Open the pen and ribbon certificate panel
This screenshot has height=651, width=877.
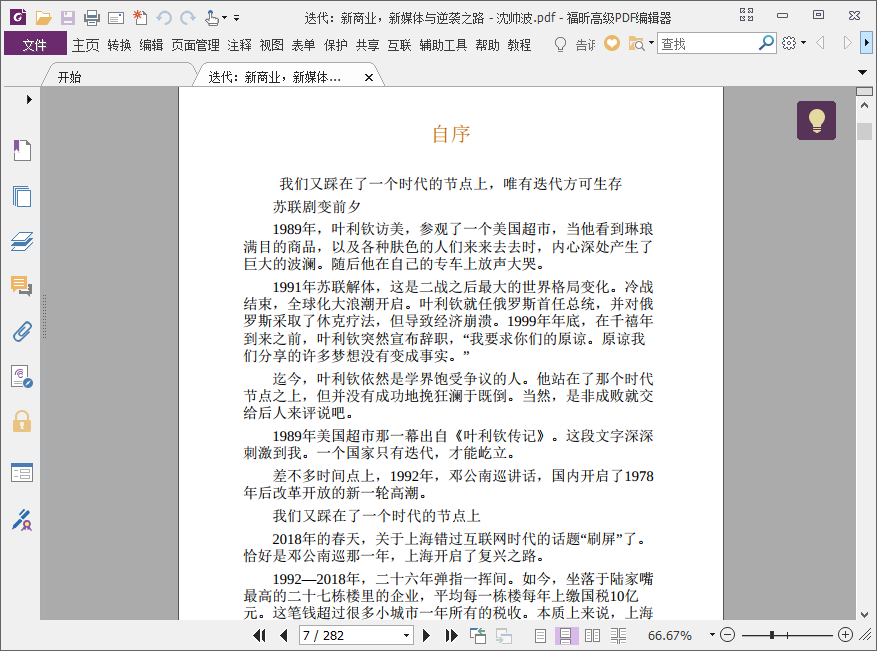22,520
